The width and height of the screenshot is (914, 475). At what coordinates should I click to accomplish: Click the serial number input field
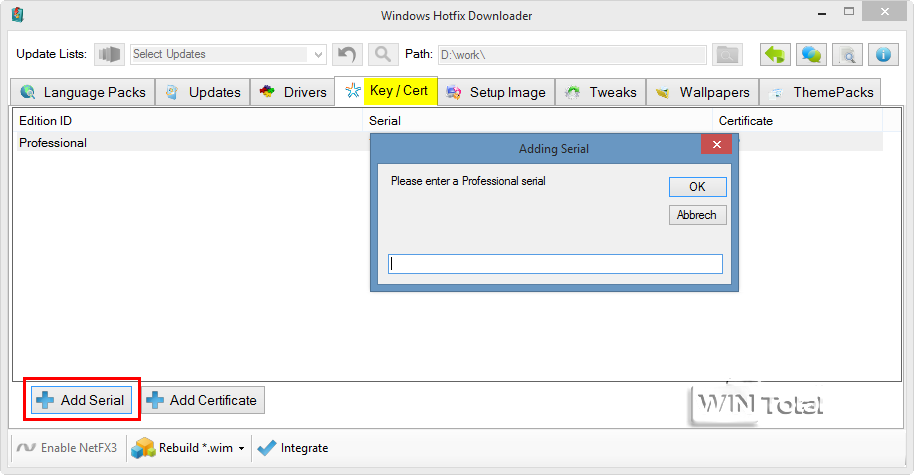click(x=555, y=264)
